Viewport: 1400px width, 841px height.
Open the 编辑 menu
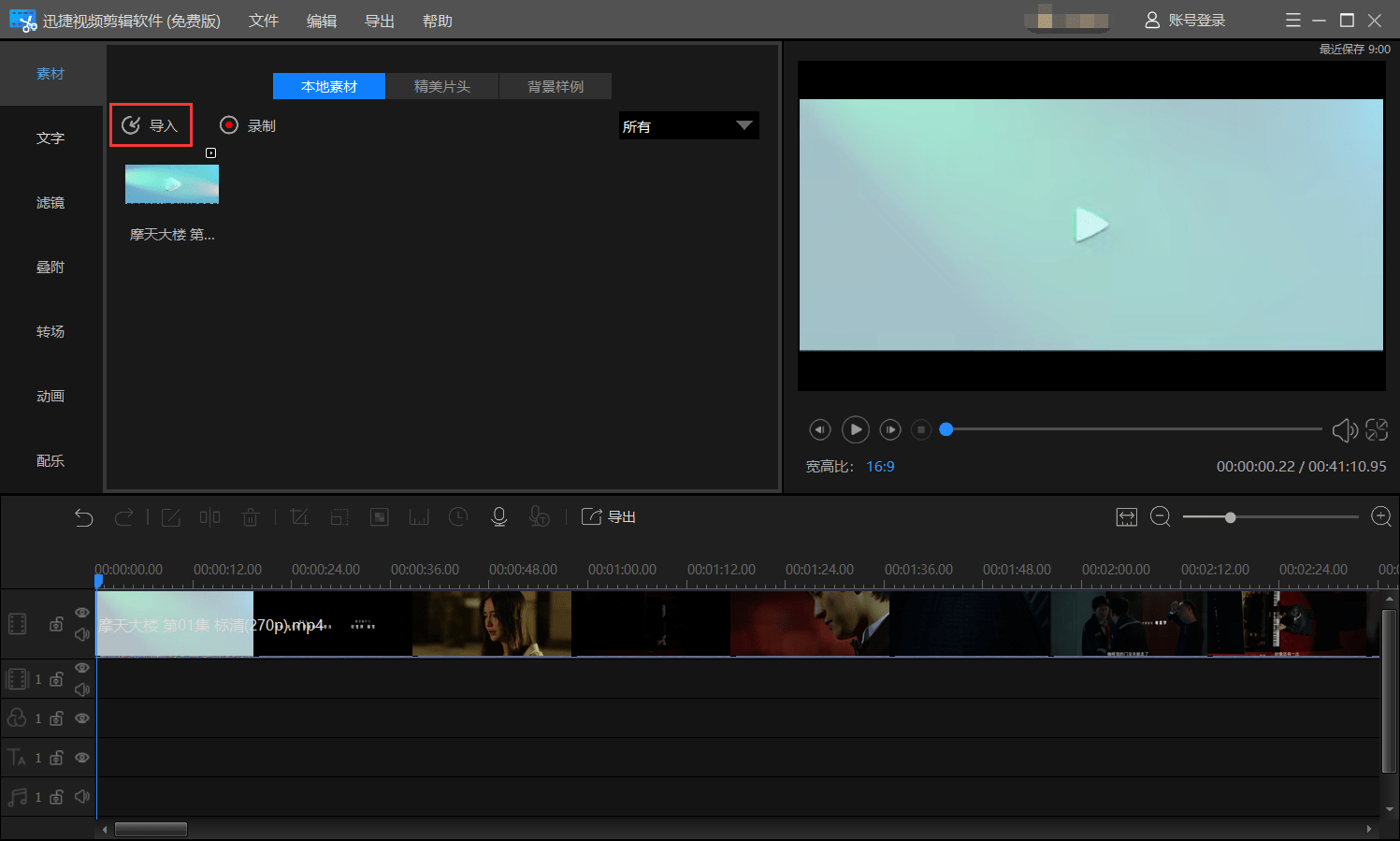[322, 21]
